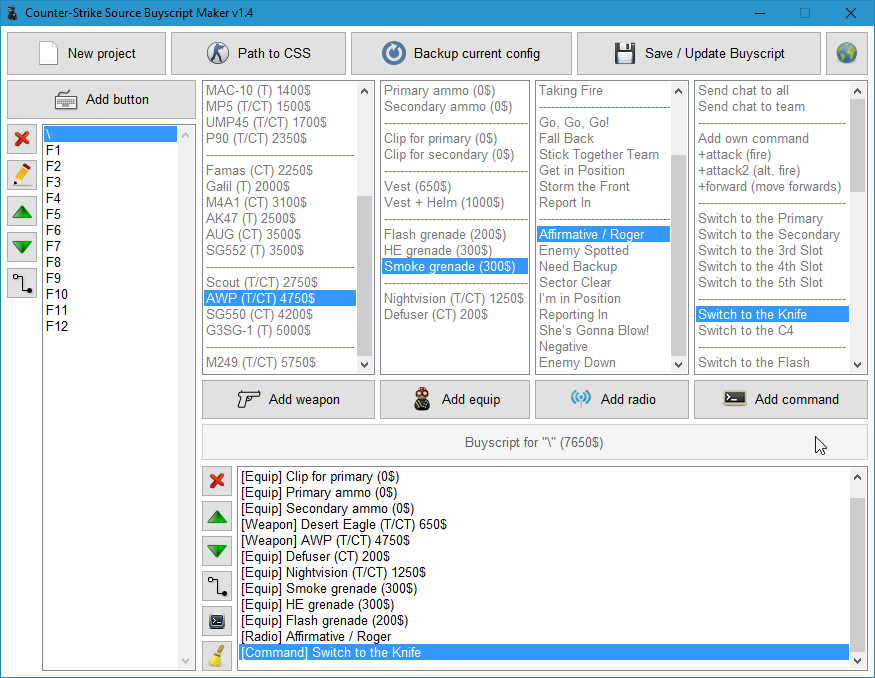Select Affirmative / Roger in radio list
The image size is (875, 678).
coord(604,234)
